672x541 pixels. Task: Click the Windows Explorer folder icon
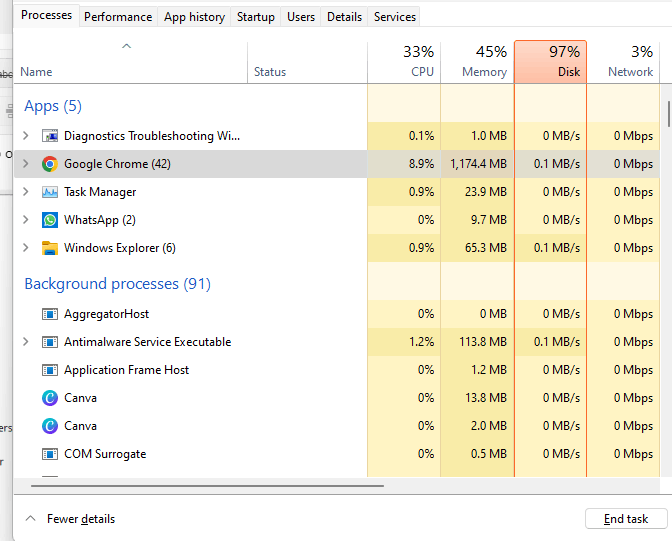click(50, 248)
